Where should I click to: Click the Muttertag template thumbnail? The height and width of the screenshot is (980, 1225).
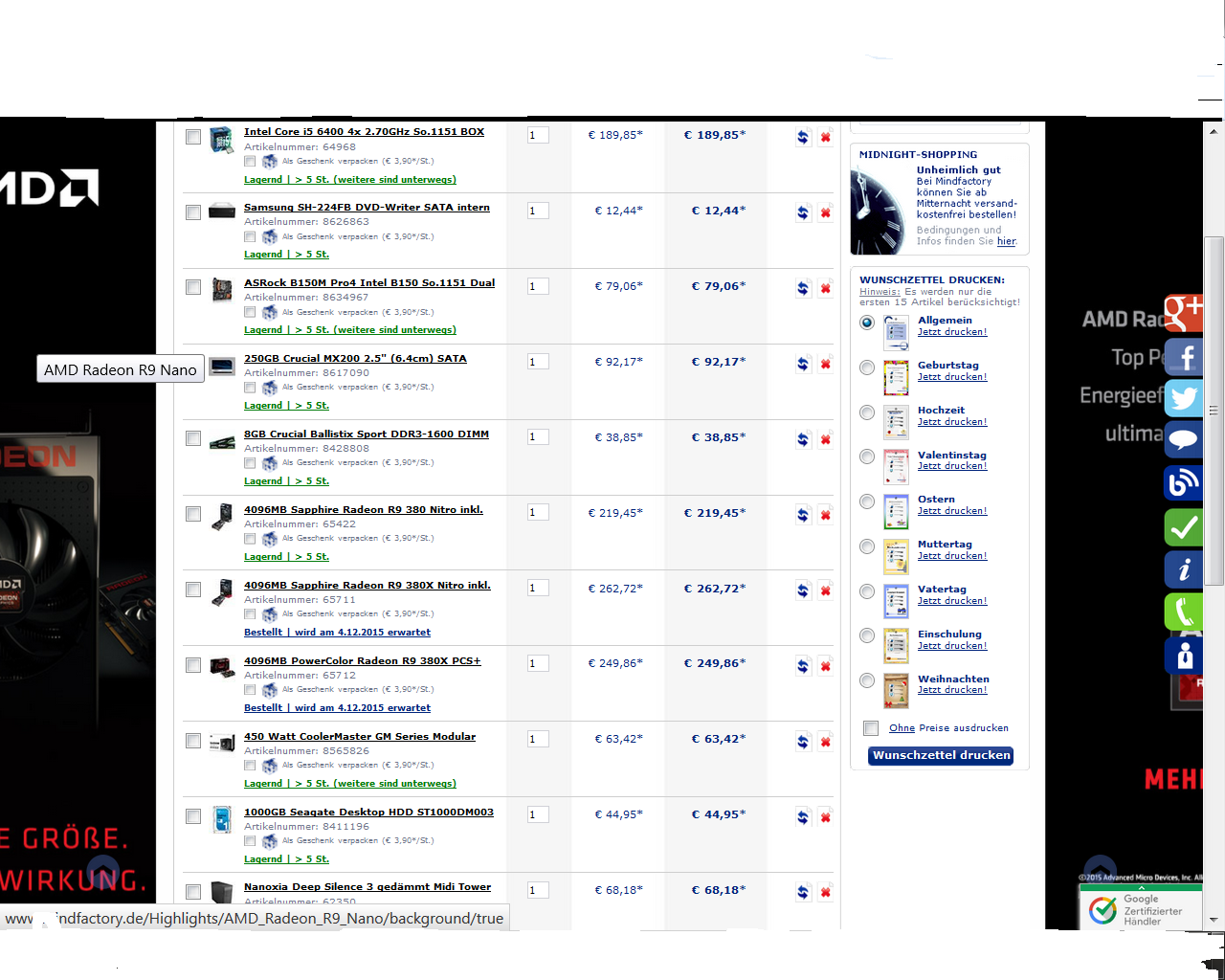pos(896,556)
